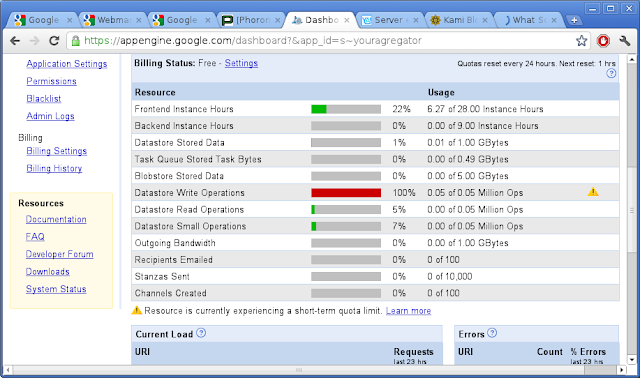Close the Dashboard tab

(347, 20)
